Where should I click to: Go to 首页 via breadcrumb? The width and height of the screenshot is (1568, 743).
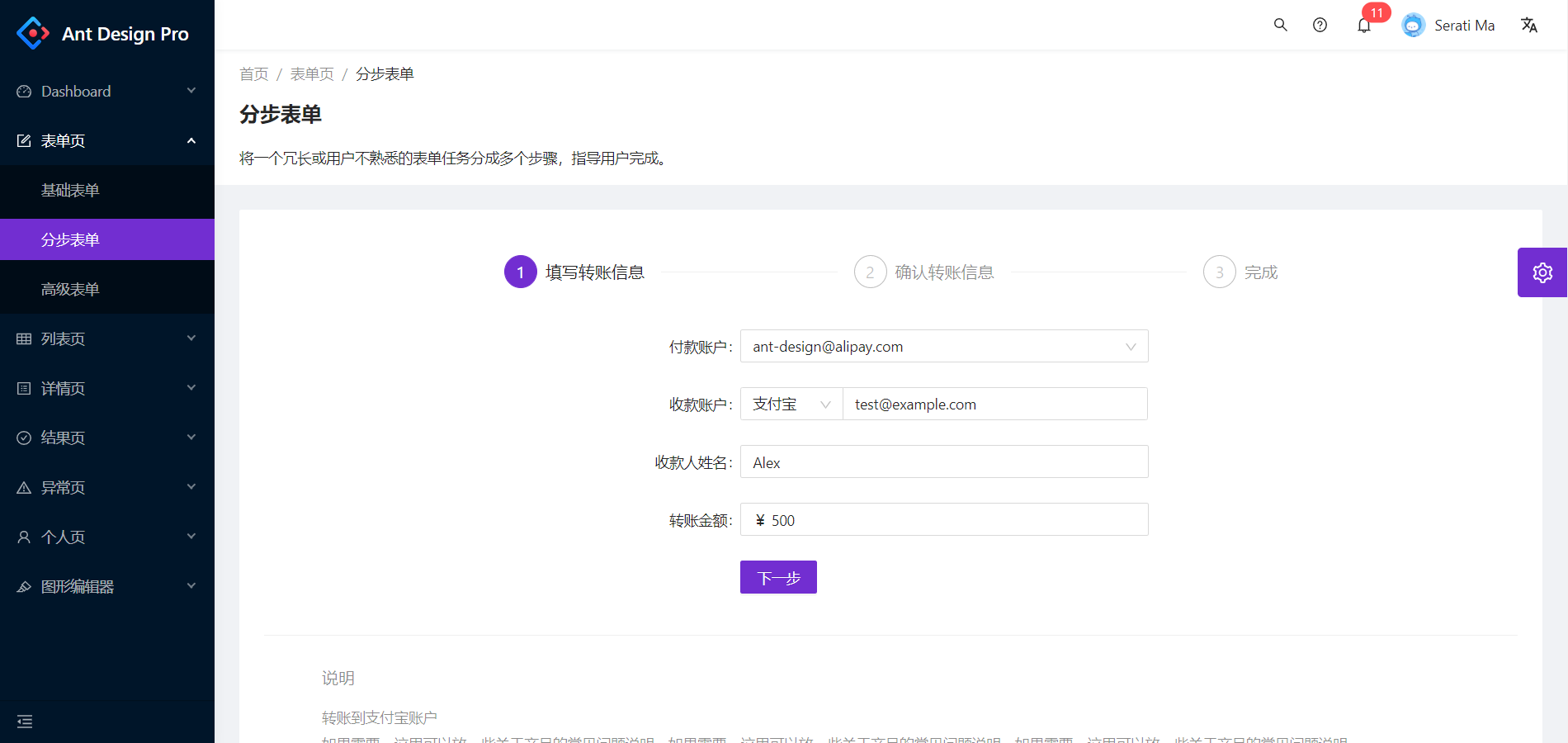coord(254,74)
